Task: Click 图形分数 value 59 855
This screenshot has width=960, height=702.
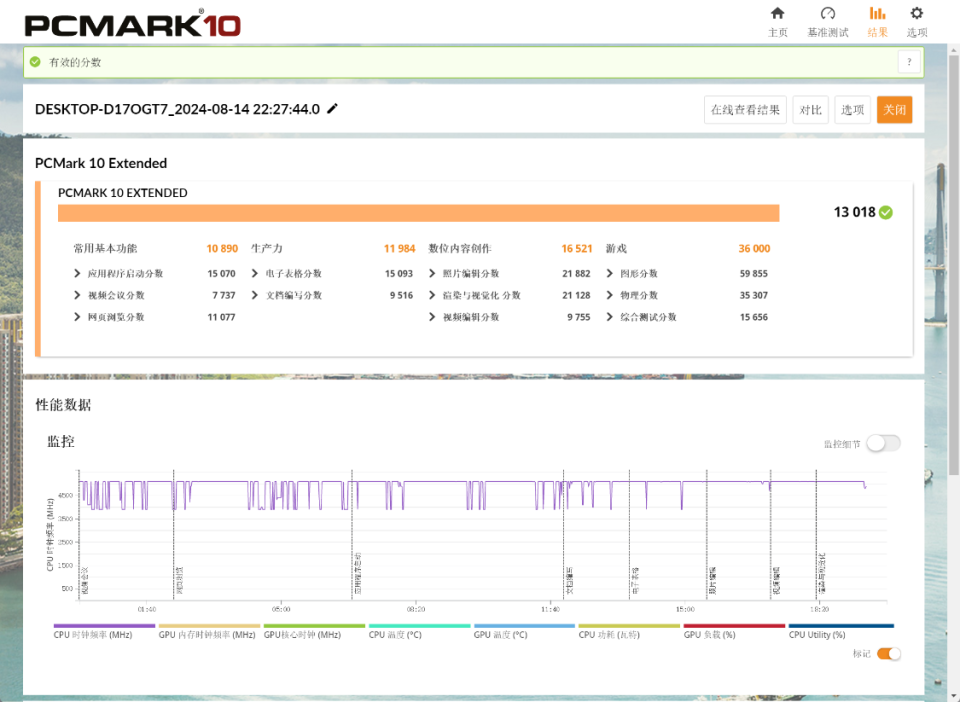Action: tap(753, 274)
